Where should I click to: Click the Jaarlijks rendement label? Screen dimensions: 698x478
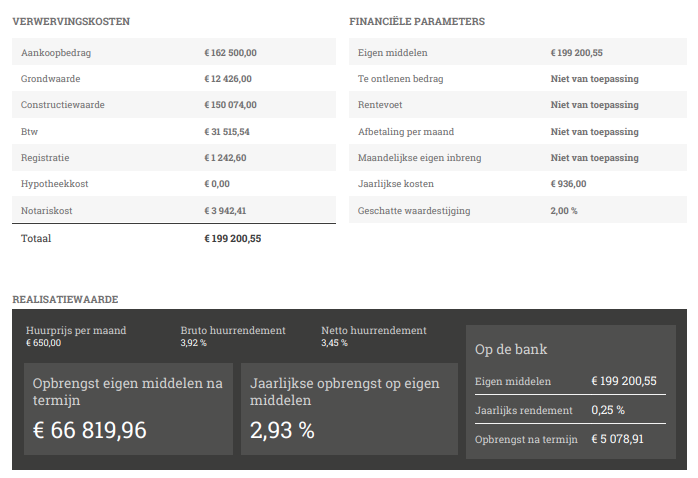click(x=524, y=410)
